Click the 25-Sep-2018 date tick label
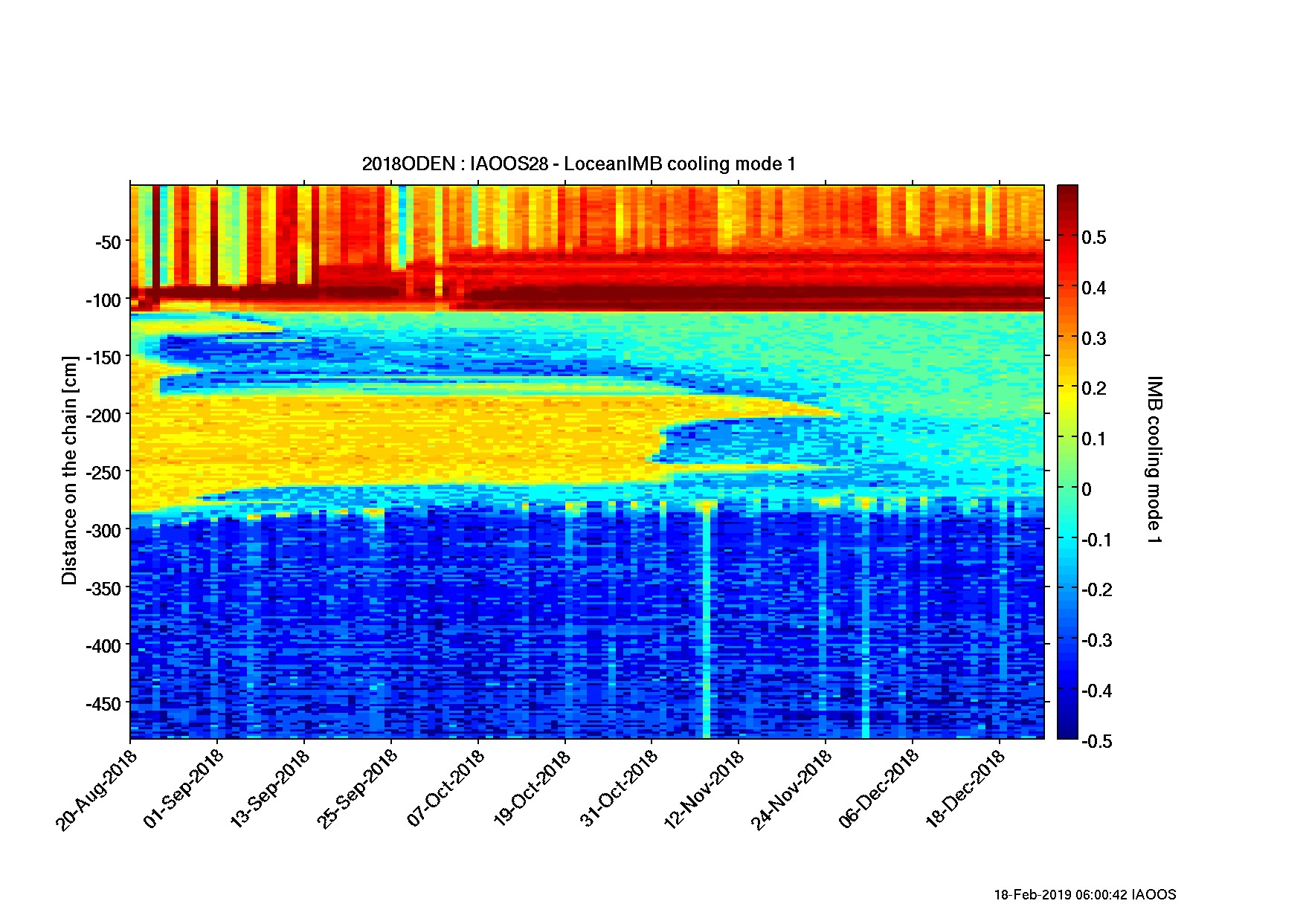Screen dimensions: 1306x924 coord(358,789)
